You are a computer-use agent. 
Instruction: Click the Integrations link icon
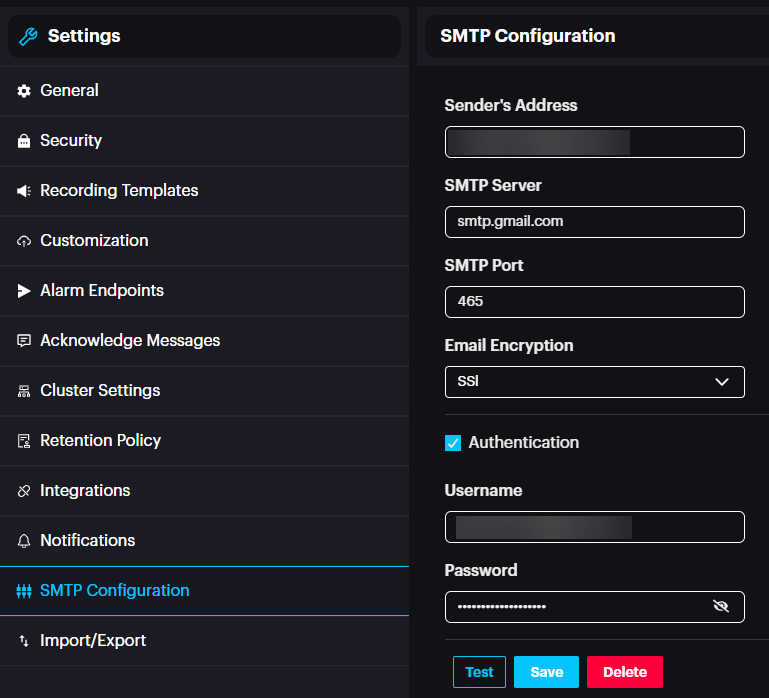(x=24, y=491)
